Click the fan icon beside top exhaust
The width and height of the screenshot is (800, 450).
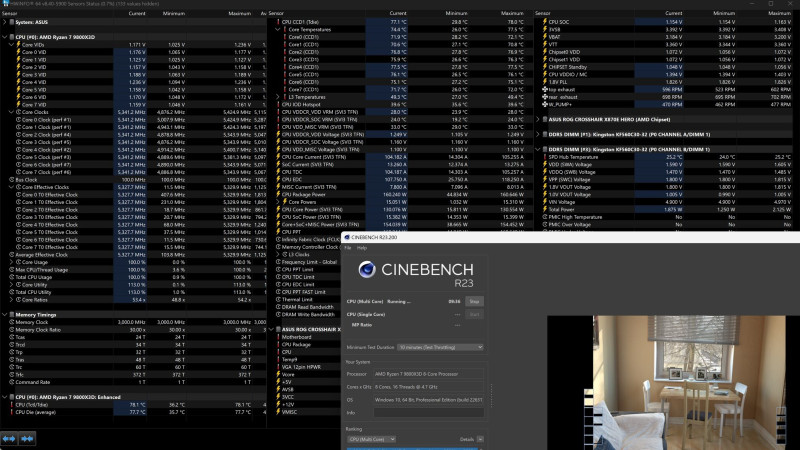545,89
